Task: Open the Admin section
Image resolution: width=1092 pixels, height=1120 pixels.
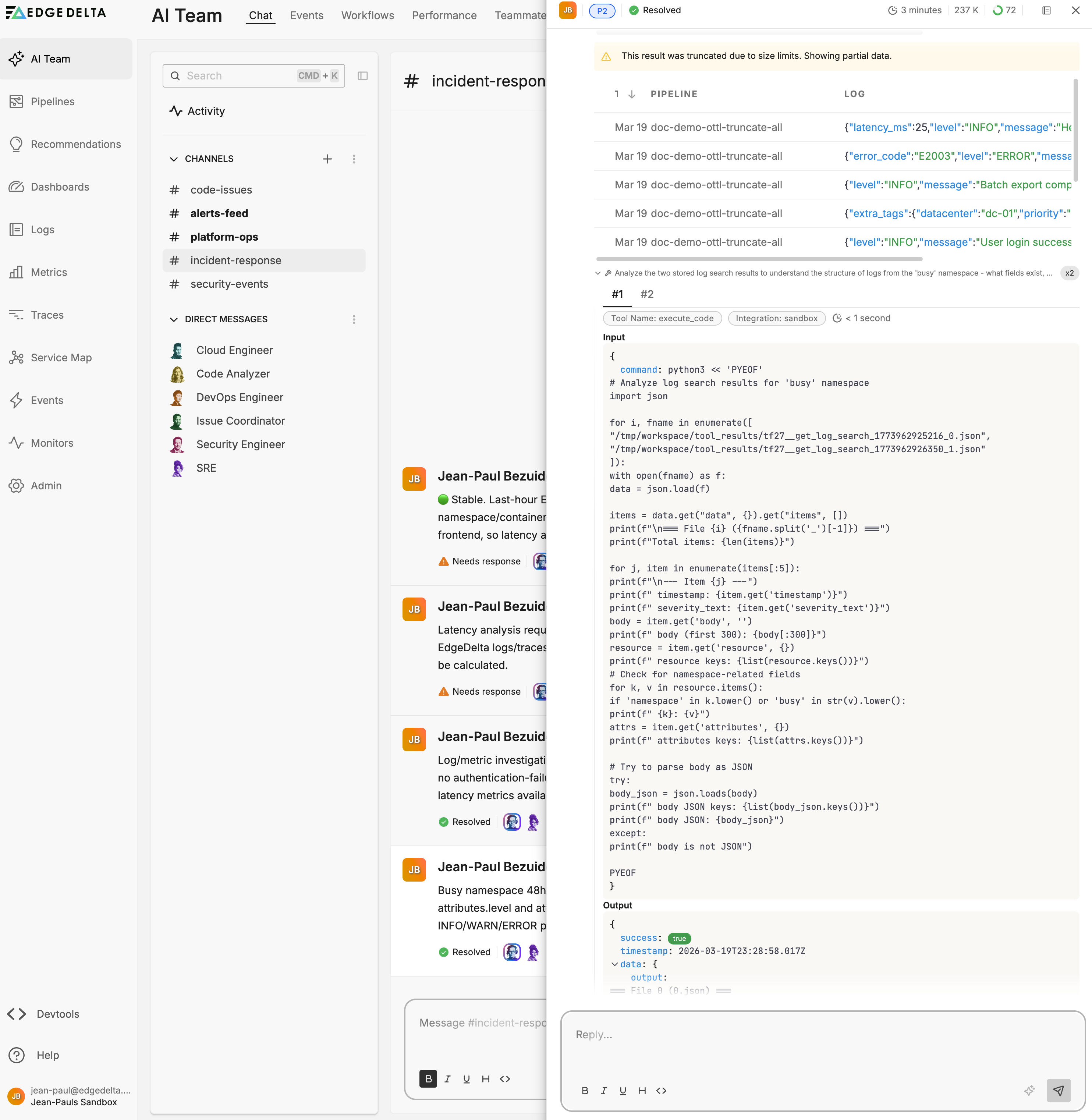Action: tap(45, 485)
